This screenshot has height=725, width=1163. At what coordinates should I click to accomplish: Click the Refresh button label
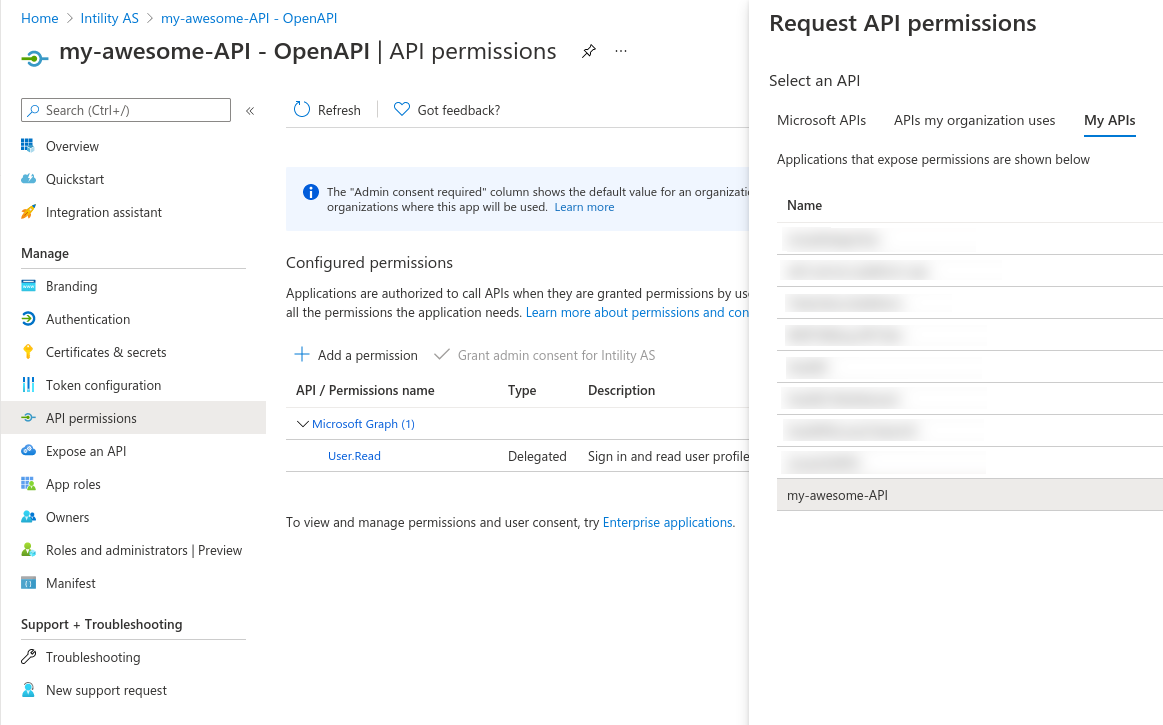click(x=339, y=110)
